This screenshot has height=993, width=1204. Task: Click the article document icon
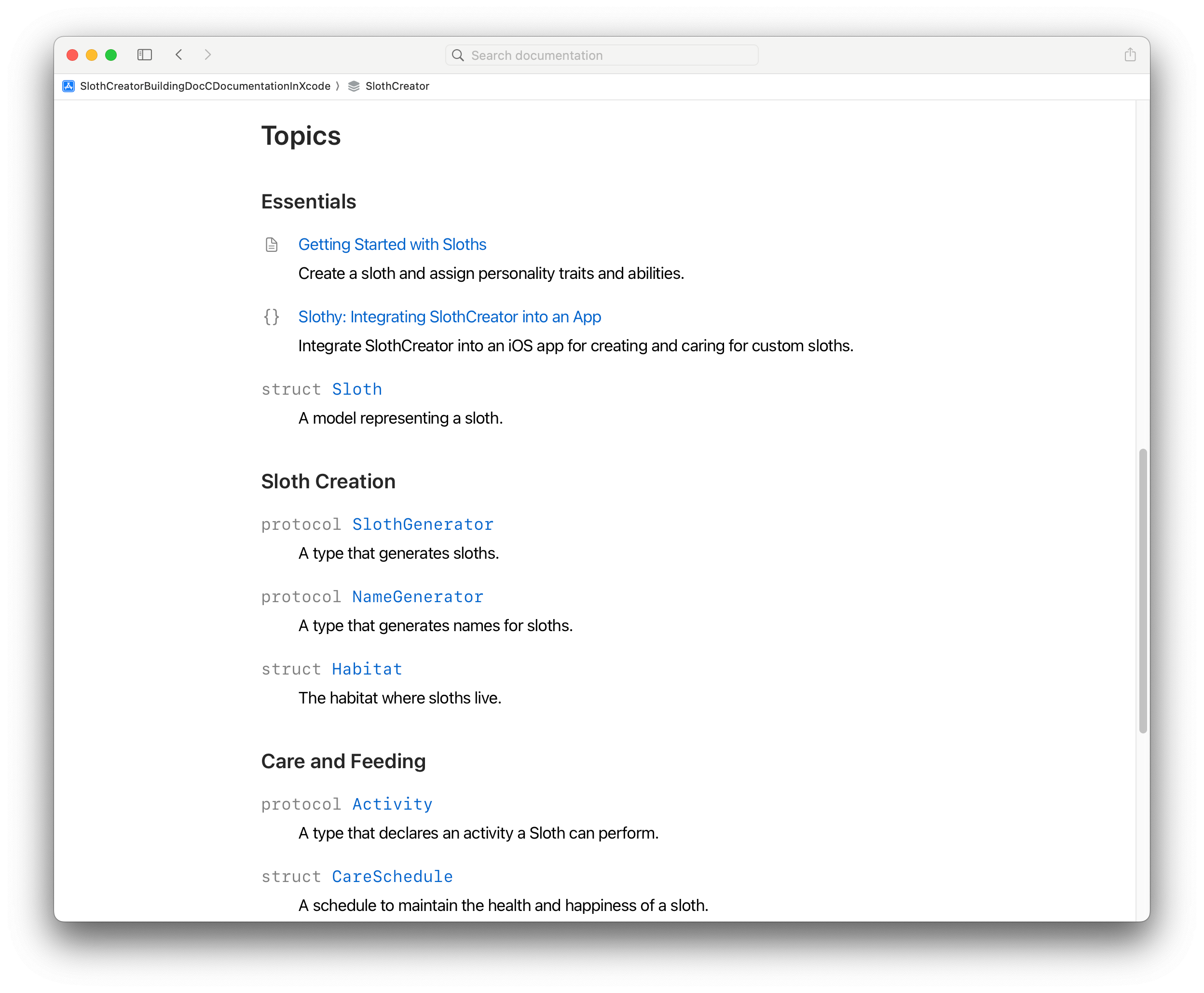click(x=272, y=245)
